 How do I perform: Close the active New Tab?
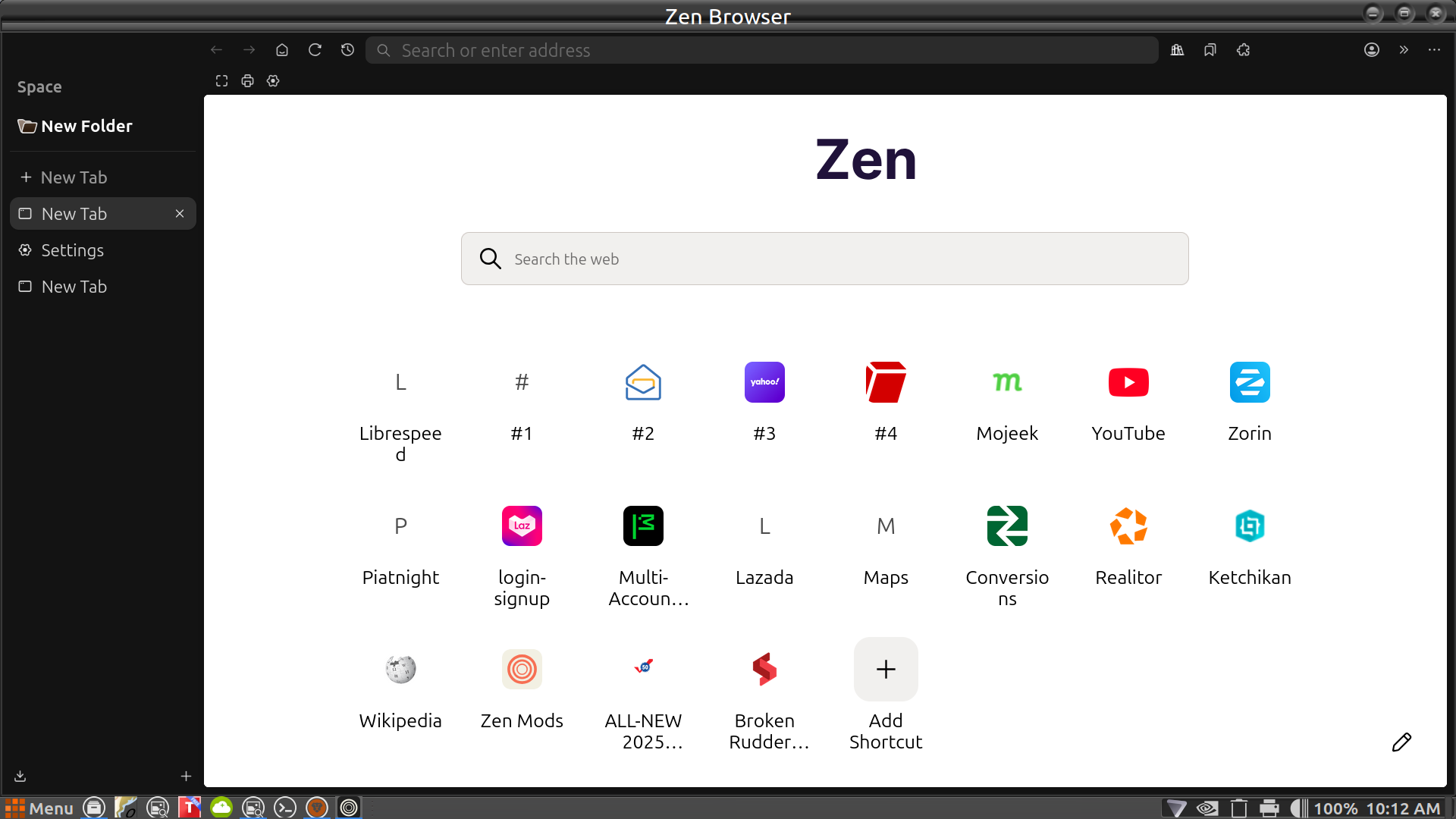pyautogui.click(x=180, y=214)
